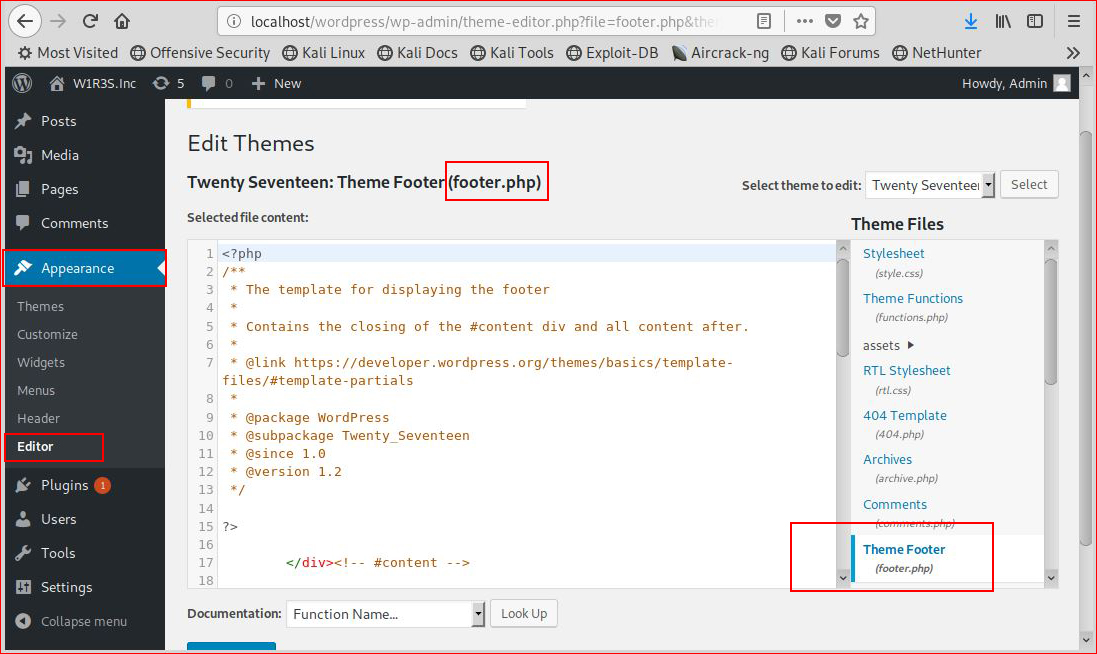Open the downloads arrow icon
The image size is (1097, 654).
click(x=970, y=22)
